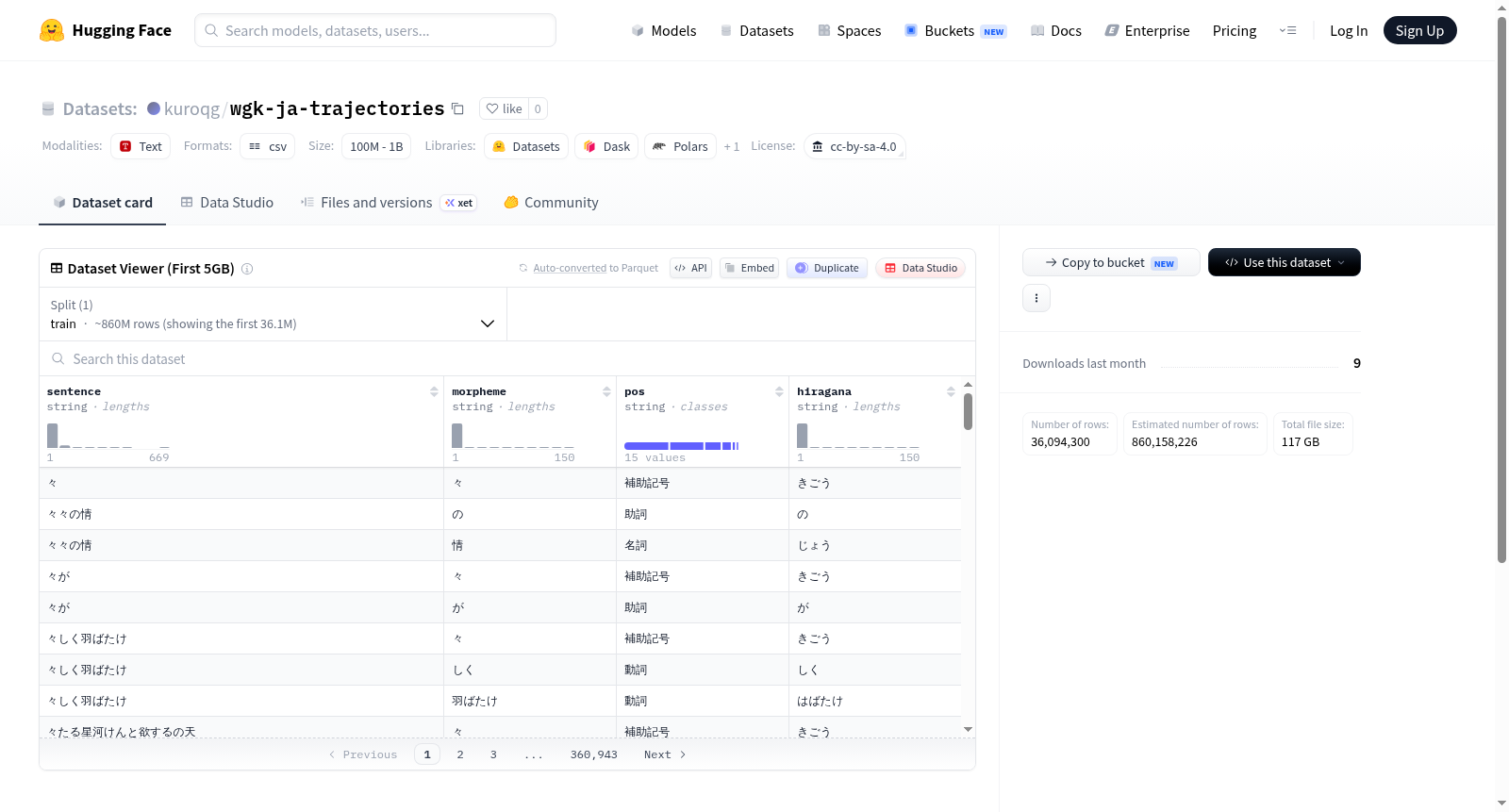Open the Docs page
Screen dimensions: 1509x812
pos(1056,30)
